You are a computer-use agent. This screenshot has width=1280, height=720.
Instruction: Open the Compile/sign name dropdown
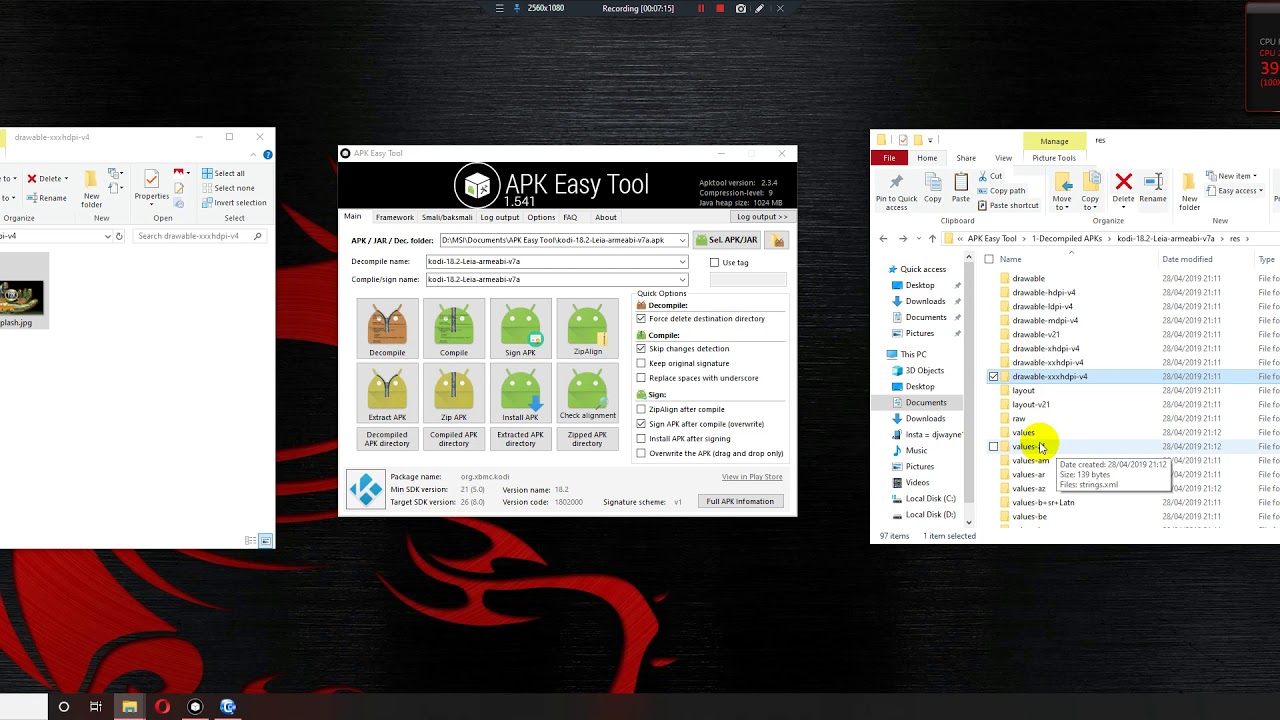tap(683, 280)
